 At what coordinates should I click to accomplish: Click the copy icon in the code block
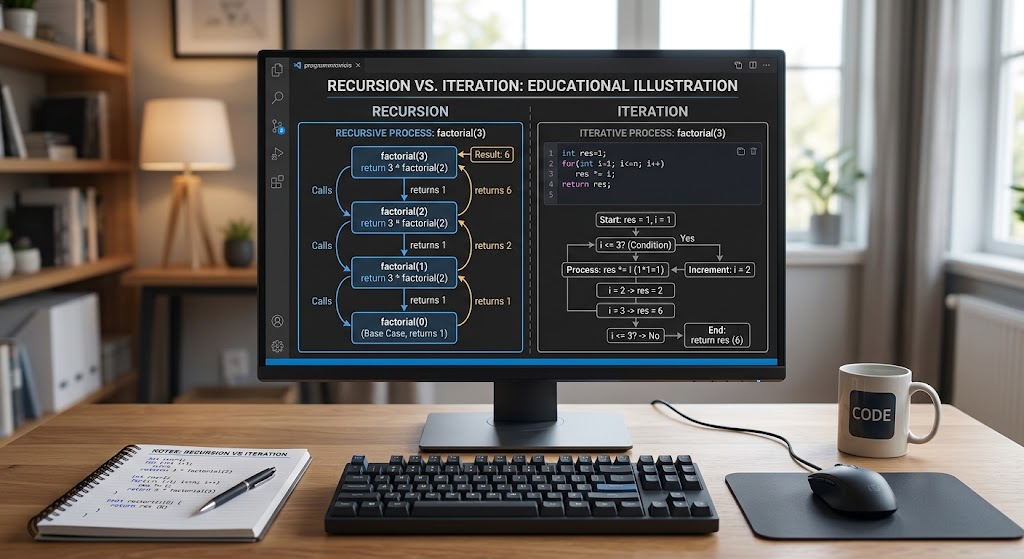pyautogui.click(x=741, y=152)
